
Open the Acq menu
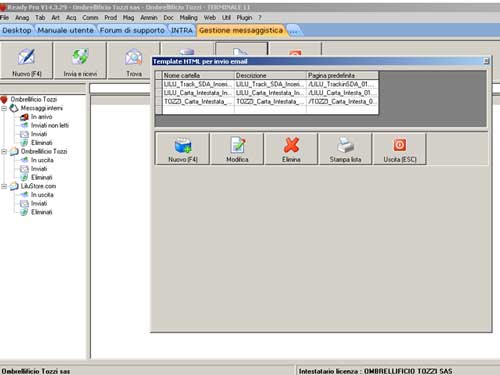pyautogui.click(x=71, y=17)
